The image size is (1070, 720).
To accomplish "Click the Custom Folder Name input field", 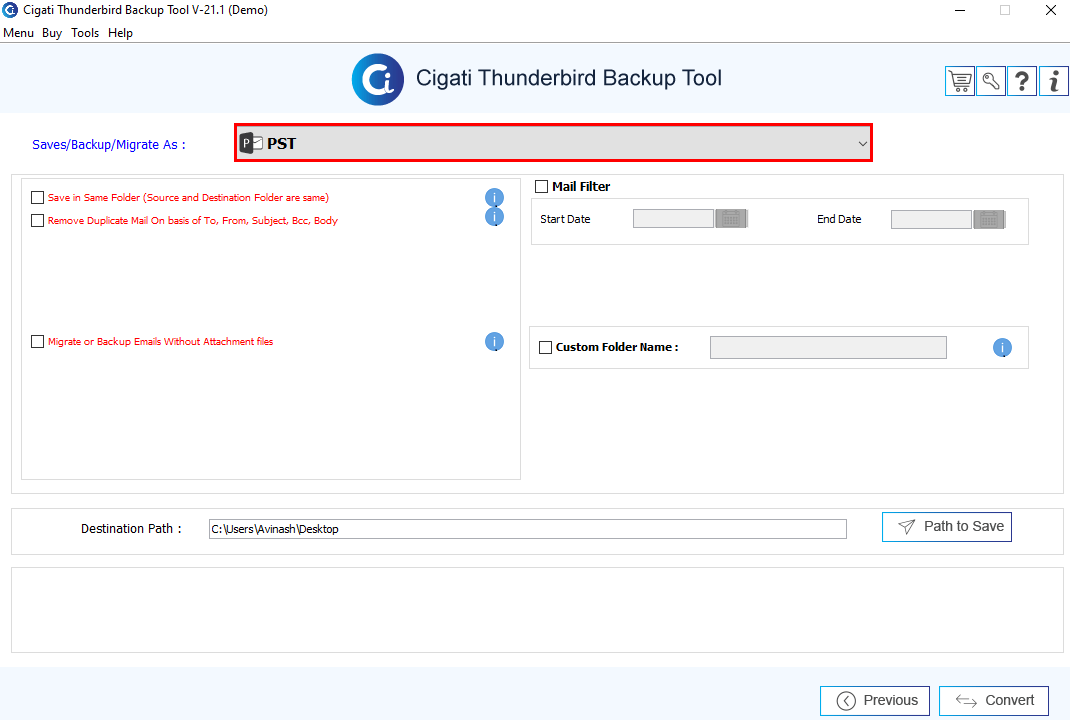I will pyautogui.click(x=828, y=347).
